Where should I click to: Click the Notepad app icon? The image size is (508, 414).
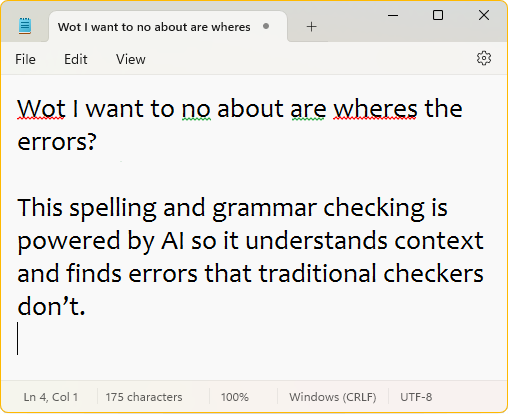click(x=25, y=26)
